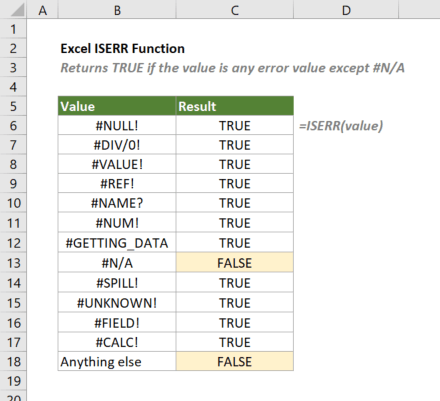Select the #NULL! cell
Image resolution: width=440 pixels, height=401 pixels.
coord(117,126)
